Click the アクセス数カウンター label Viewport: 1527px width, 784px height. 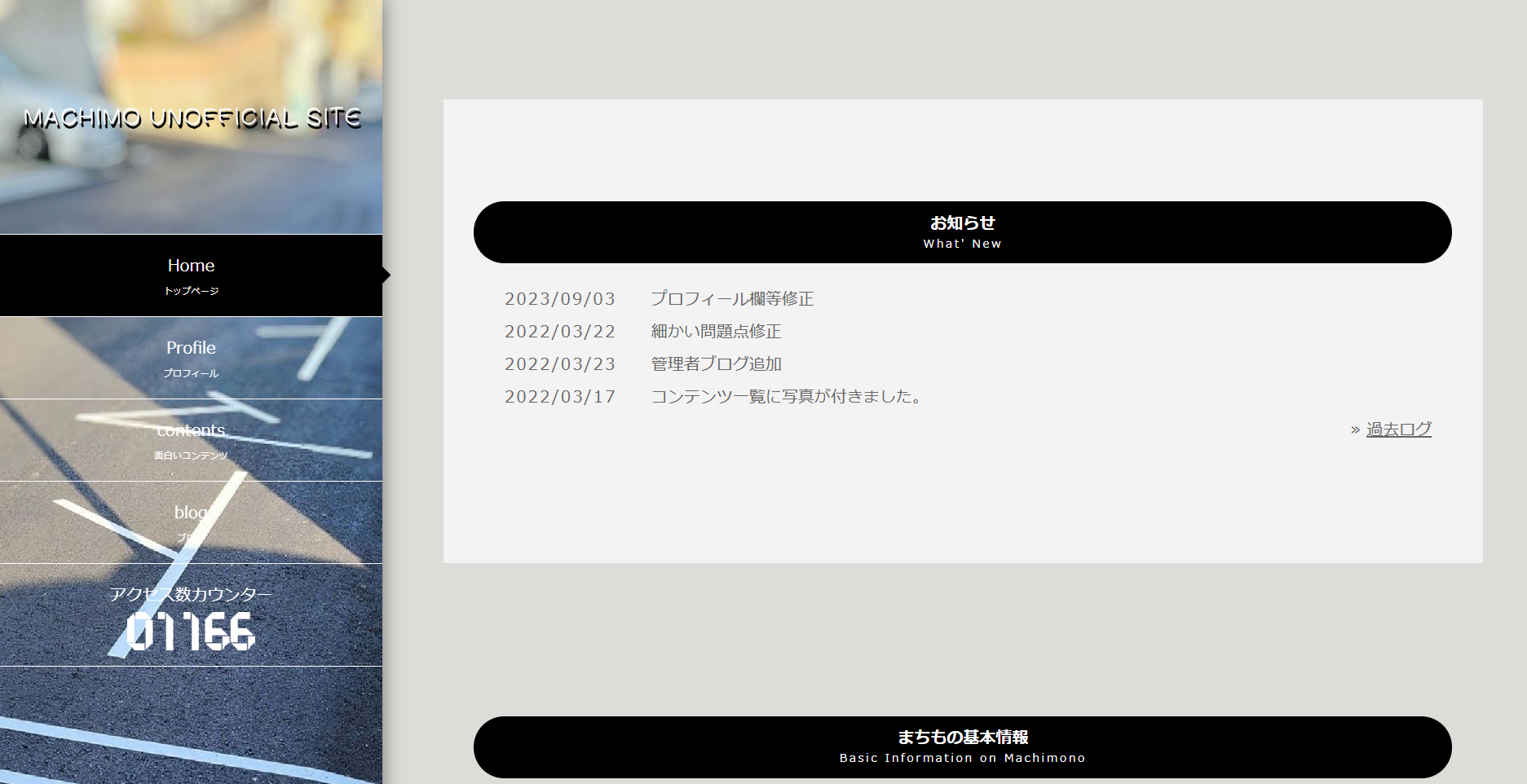pos(190,596)
